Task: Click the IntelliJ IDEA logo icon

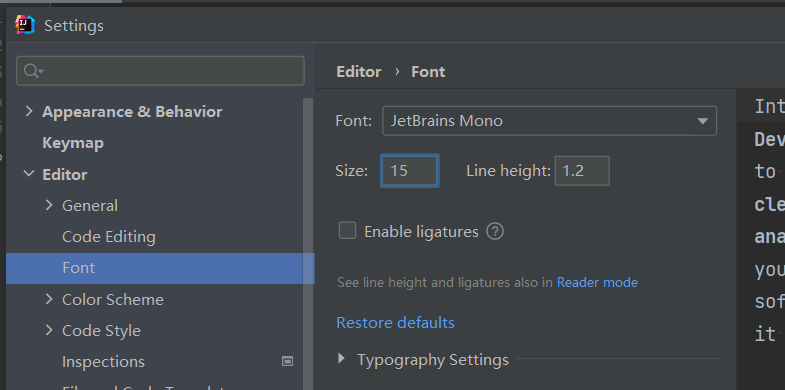Action: pyautogui.click(x=25, y=25)
